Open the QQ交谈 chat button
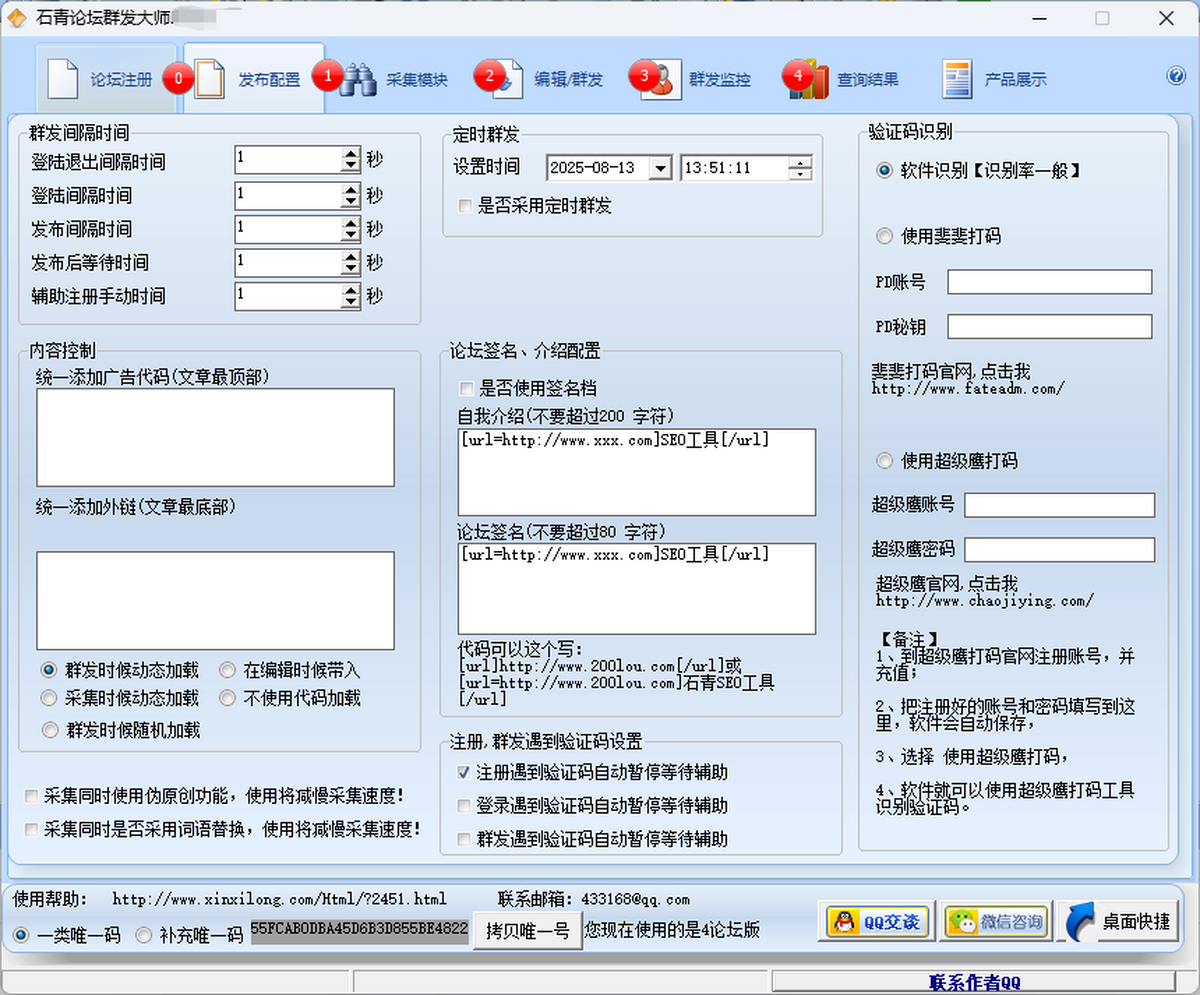 [878, 922]
